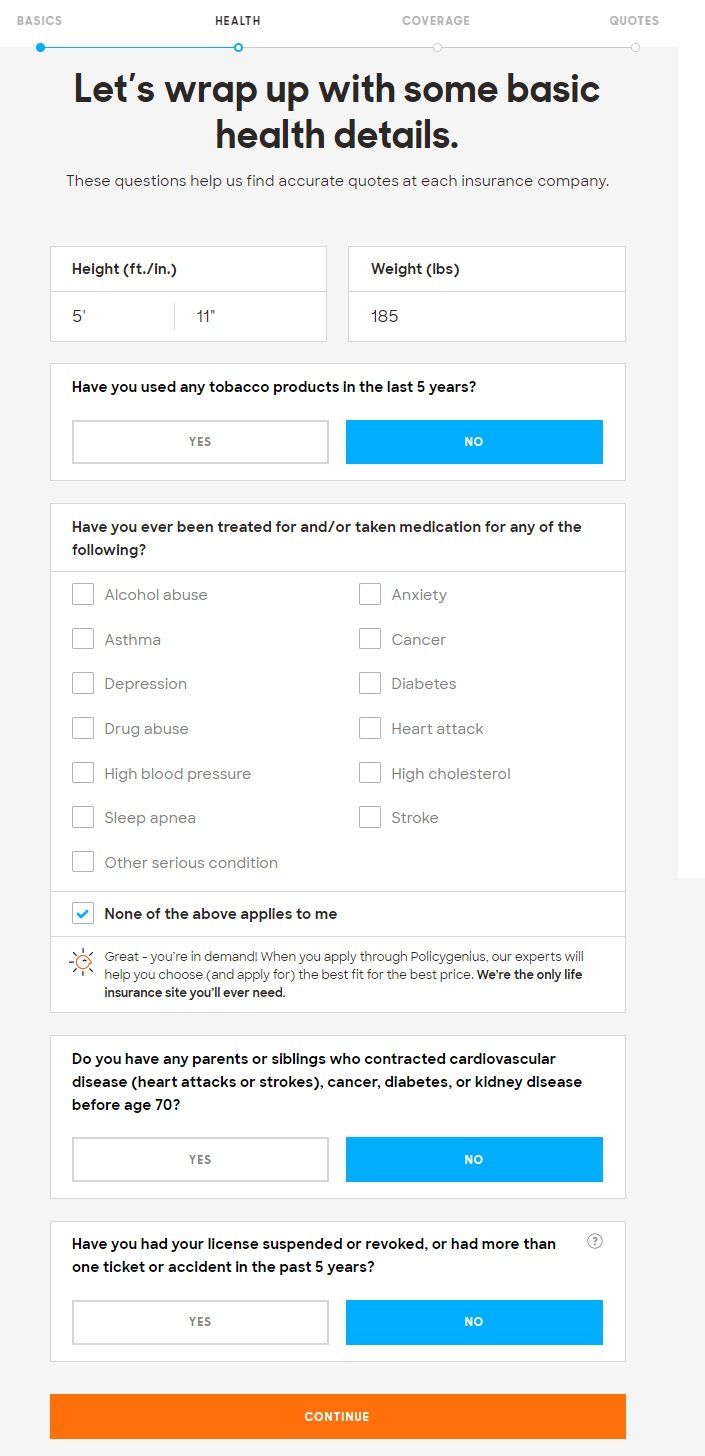Tick the High cholesterol checkbox
The width and height of the screenshot is (705, 1456).
370,773
